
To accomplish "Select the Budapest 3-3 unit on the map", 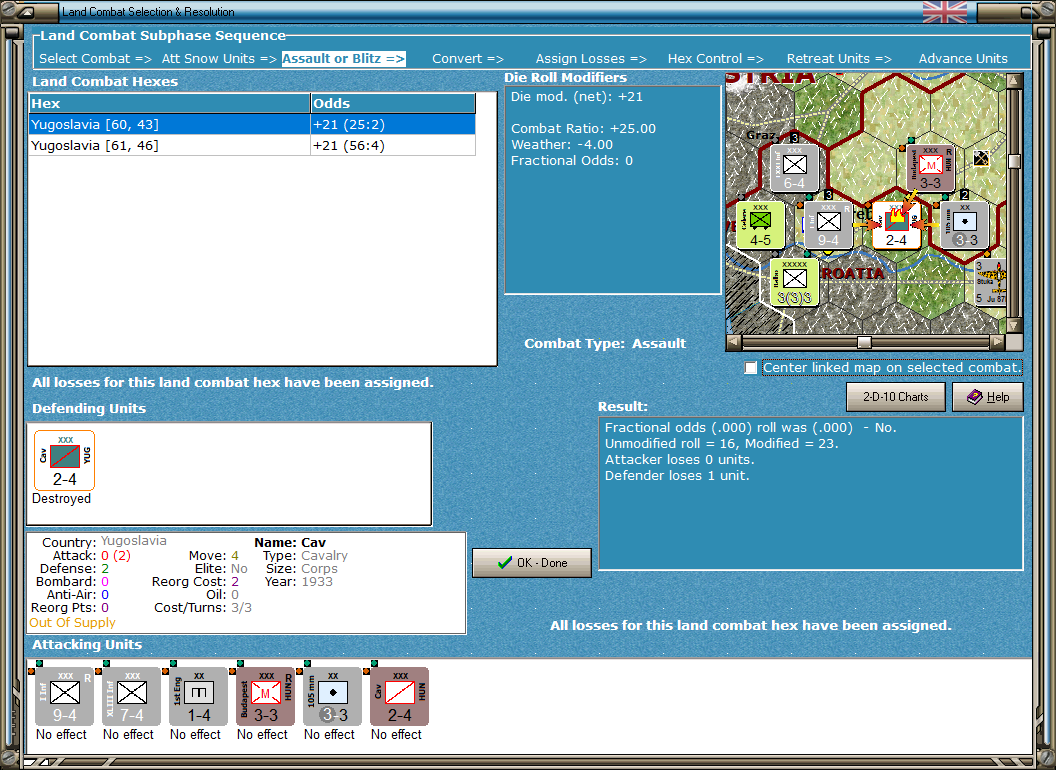I will tap(930, 168).
